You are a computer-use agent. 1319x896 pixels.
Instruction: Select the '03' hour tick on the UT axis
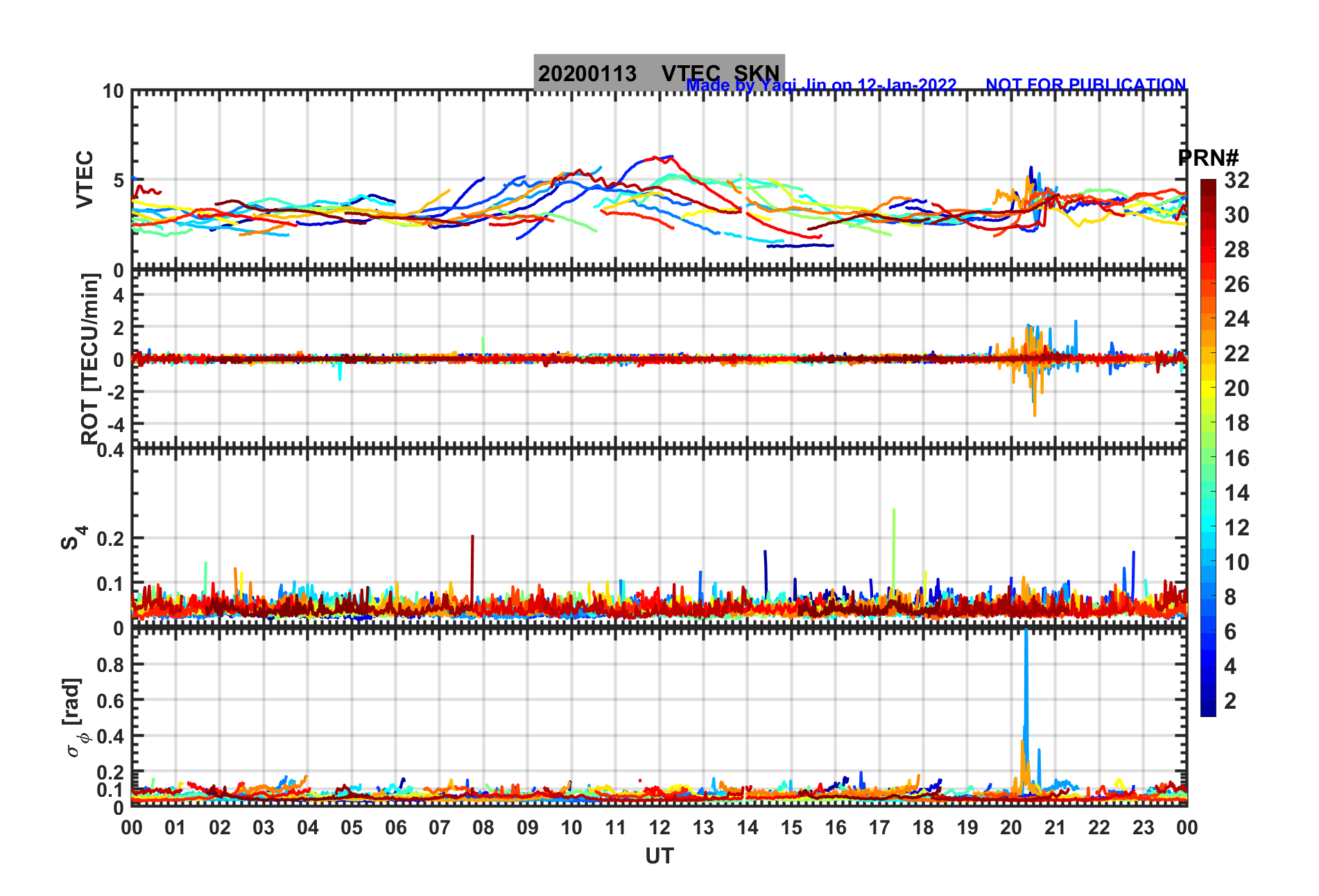point(264,827)
